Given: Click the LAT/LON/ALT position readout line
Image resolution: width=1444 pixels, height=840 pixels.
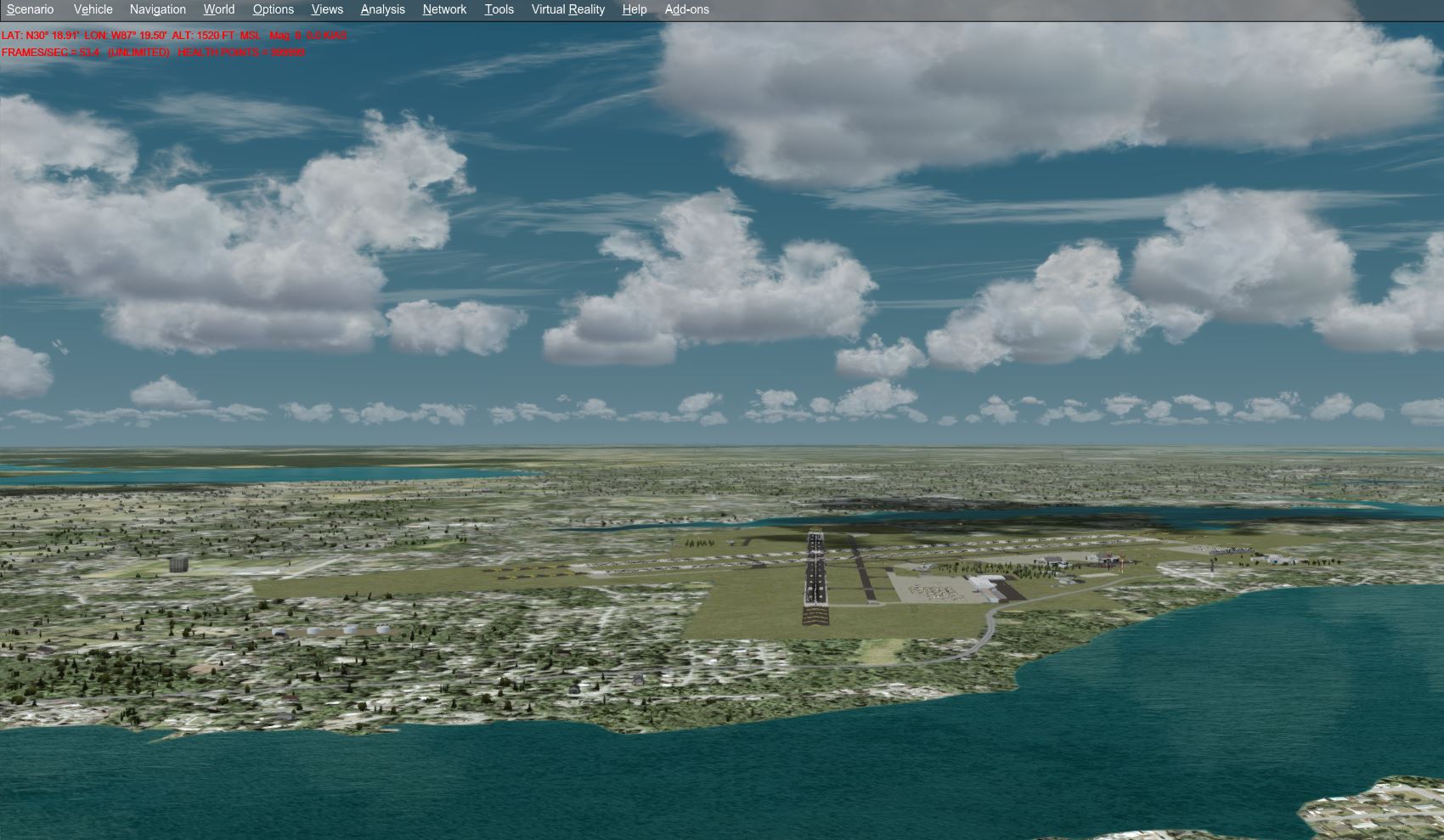Looking at the screenshot, I should 174,36.
